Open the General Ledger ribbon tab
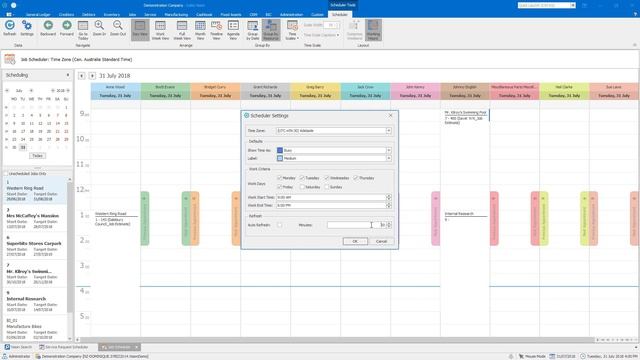640x360 pixels. (38, 15)
